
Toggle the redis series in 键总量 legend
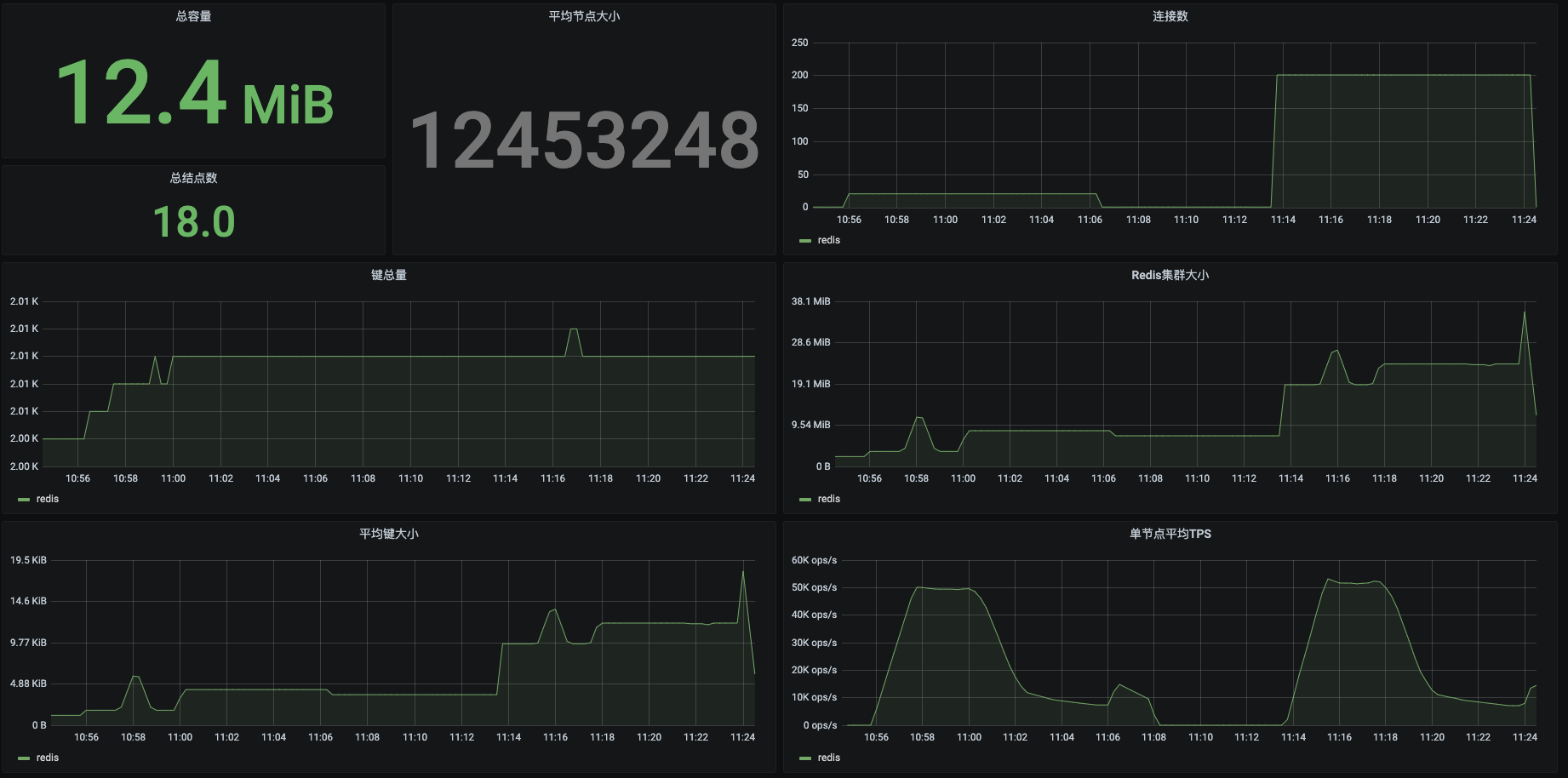click(x=47, y=499)
